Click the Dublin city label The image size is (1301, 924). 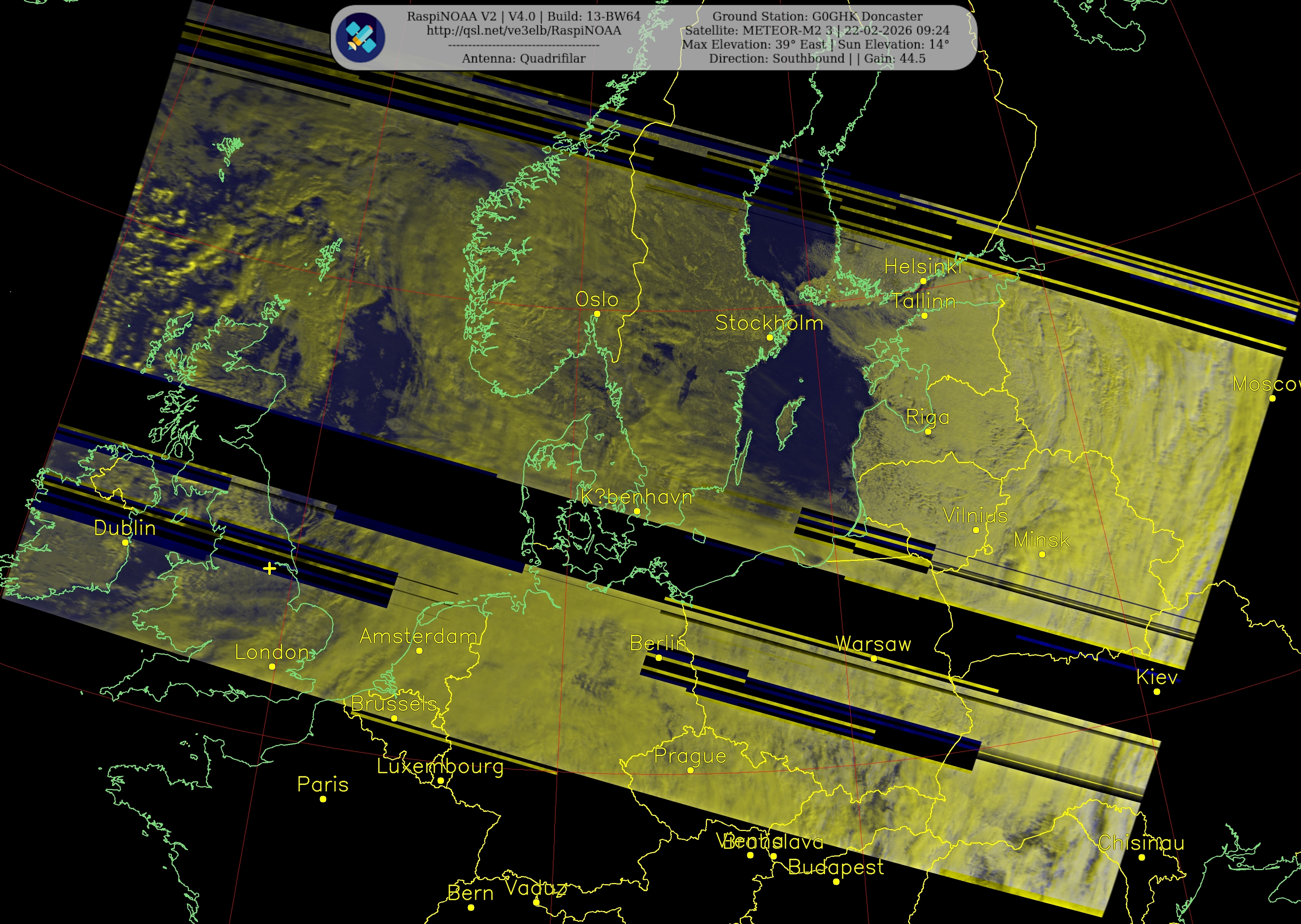pyautogui.click(x=125, y=528)
